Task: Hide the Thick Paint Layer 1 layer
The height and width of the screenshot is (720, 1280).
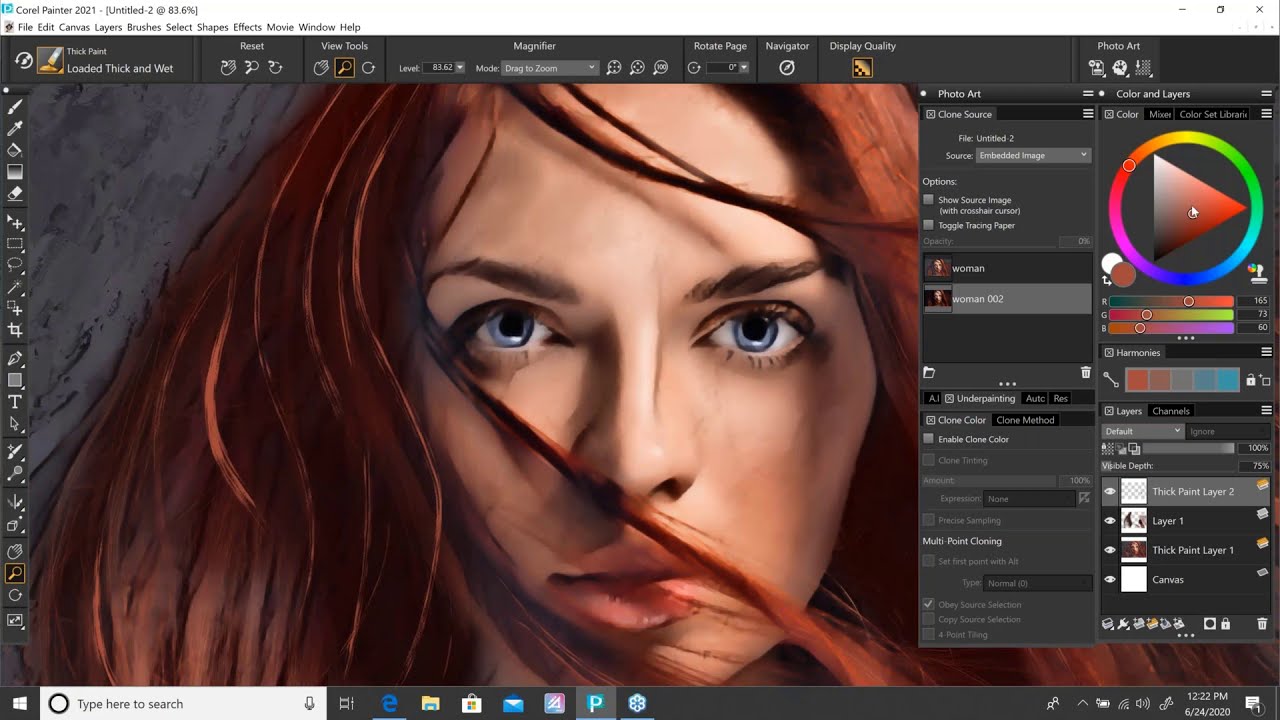Action: [1109, 549]
